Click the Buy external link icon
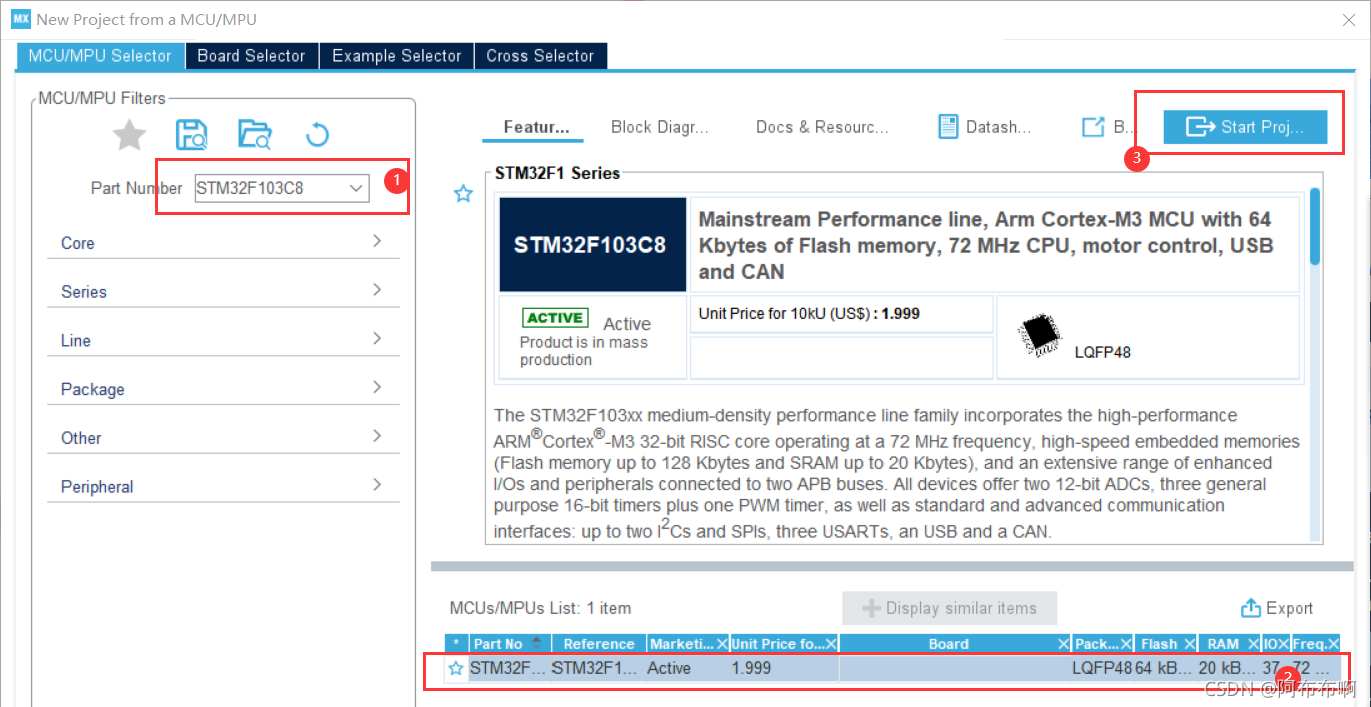This screenshot has height=707, width=1371. 1093,127
